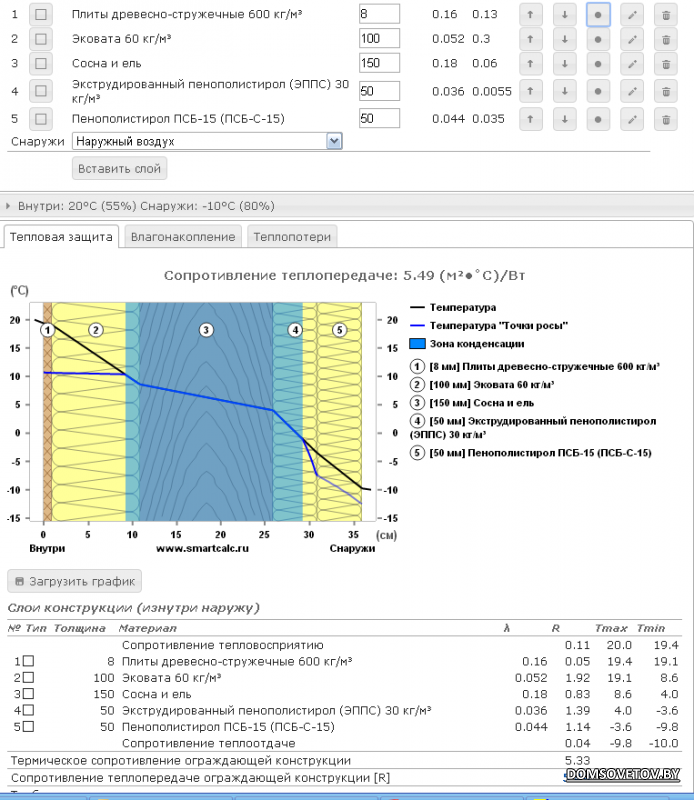Image resolution: width=694 pixels, height=800 pixels.
Task: Click Загрузить график button
Action: coord(75,582)
